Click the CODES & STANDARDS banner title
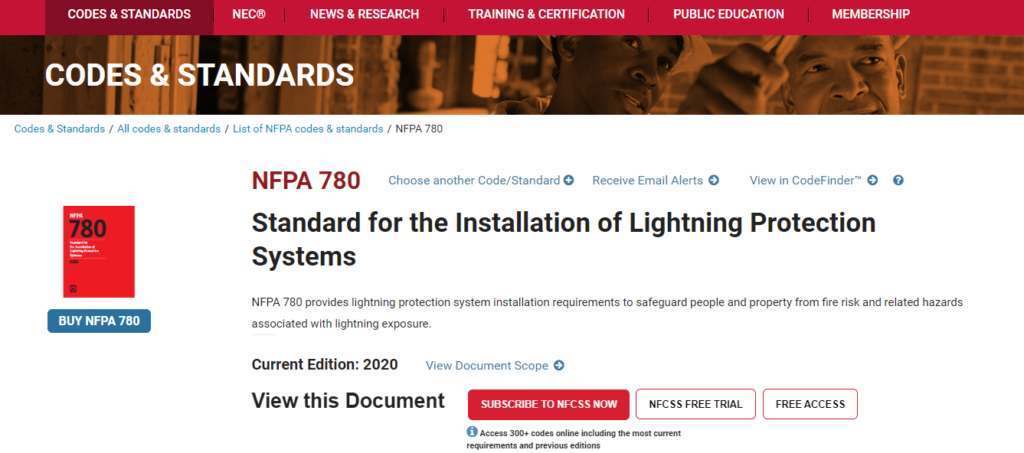The width and height of the screenshot is (1024, 453). click(200, 75)
